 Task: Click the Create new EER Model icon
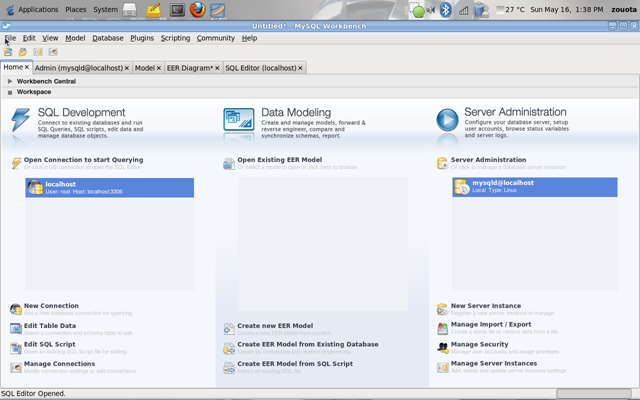[x=229, y=329]
